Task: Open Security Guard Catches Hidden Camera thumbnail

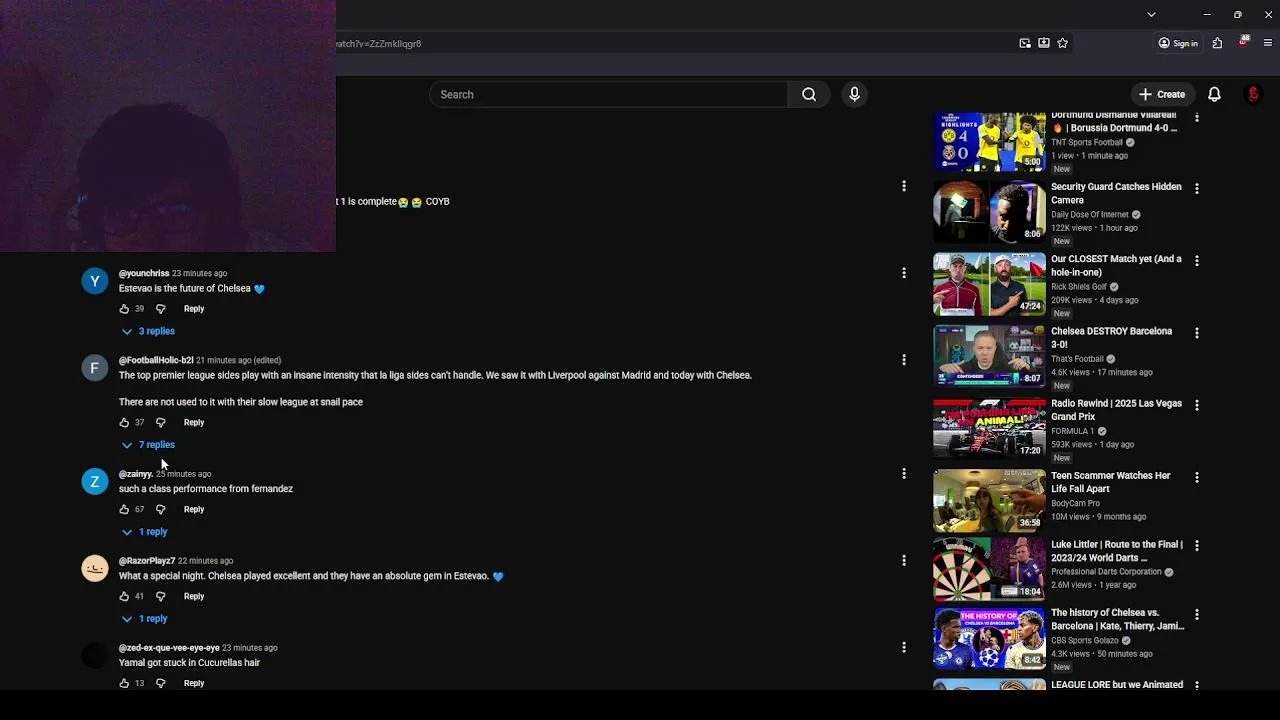Action: [989, 212]
